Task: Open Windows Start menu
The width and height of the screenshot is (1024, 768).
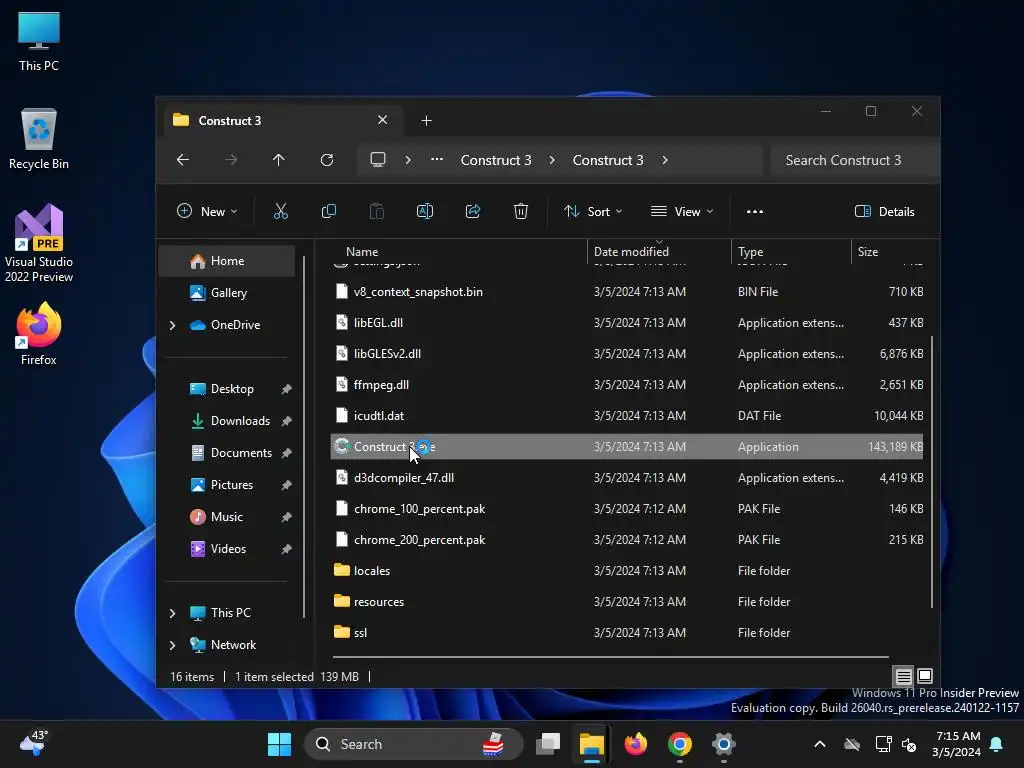Action: 280,744
